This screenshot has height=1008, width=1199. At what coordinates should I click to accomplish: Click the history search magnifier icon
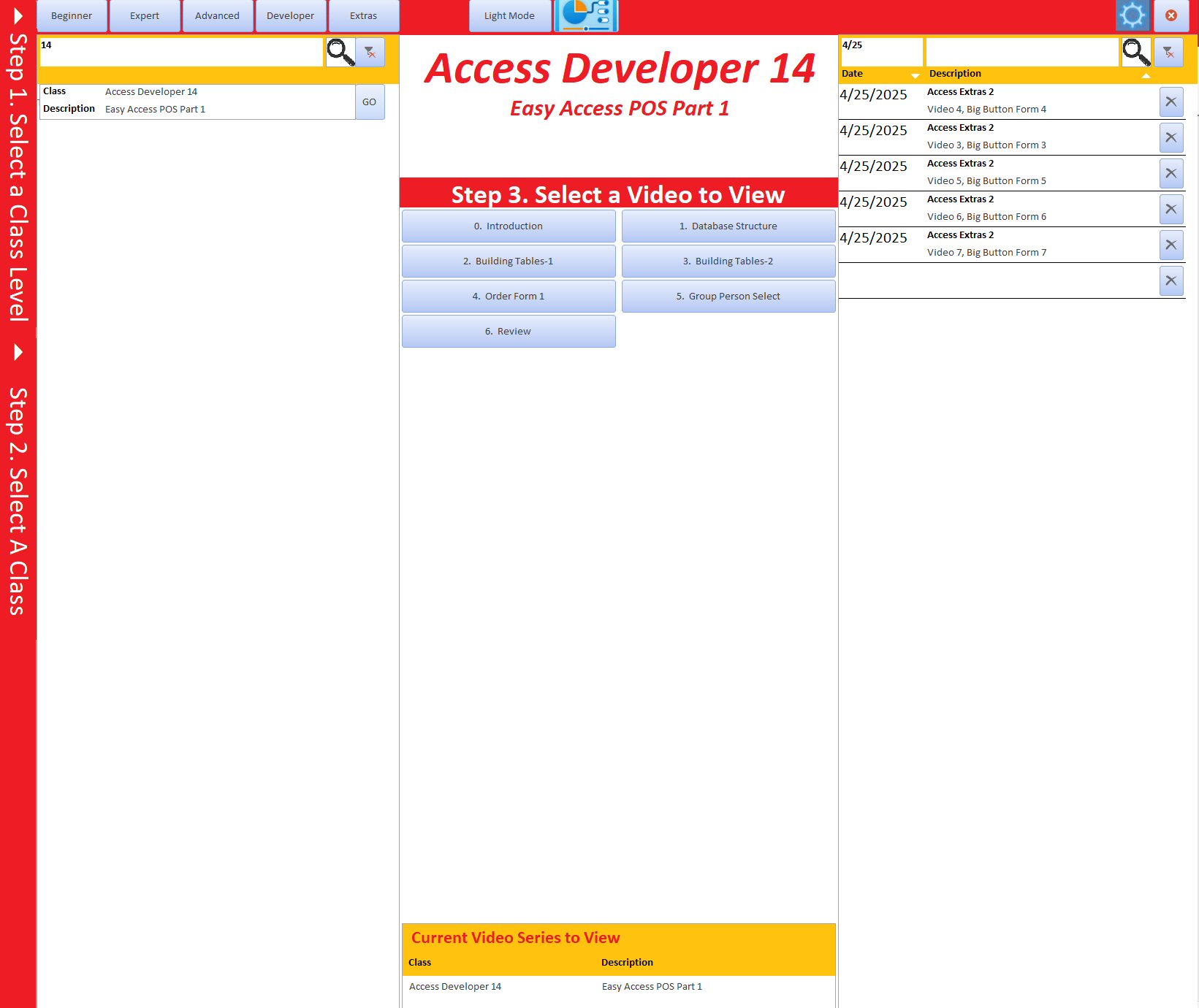point(1136,52)
